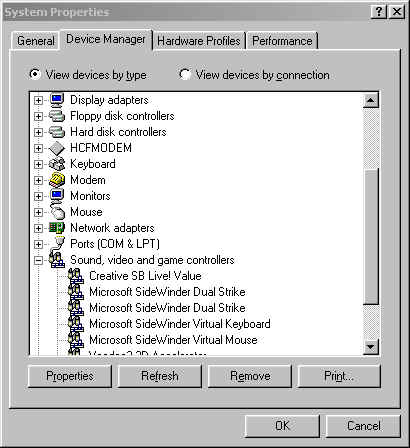
Task: Click the Keyboard category icon
Action: (57, 164)
